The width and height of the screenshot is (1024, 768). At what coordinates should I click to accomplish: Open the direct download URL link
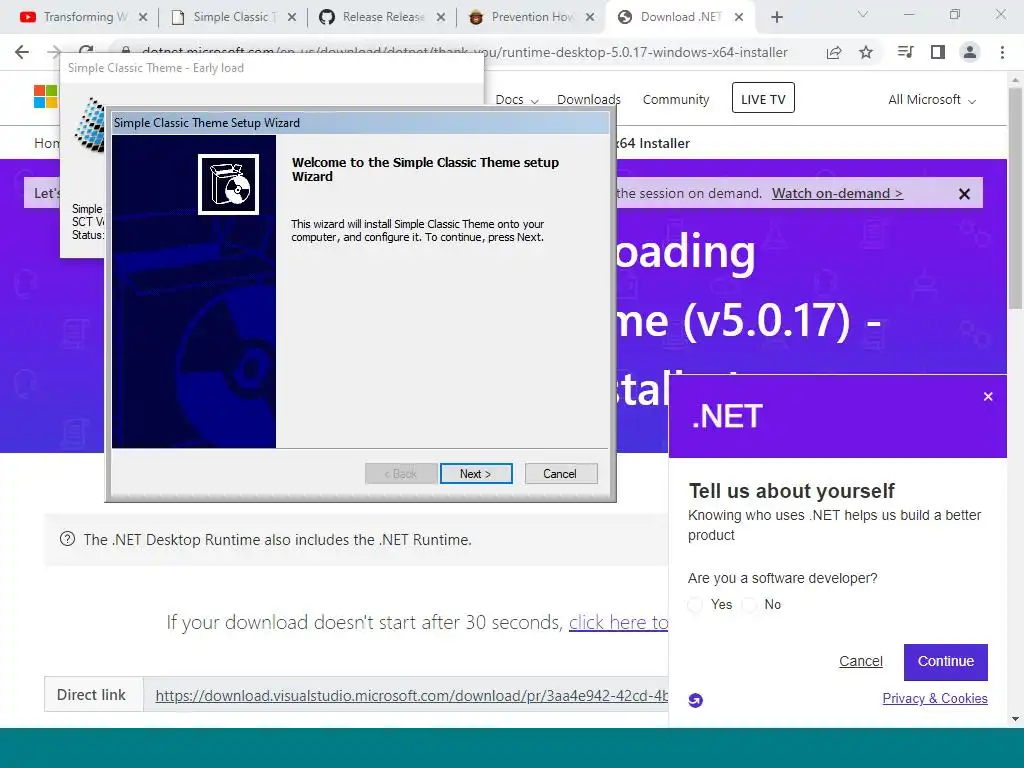point(411,696)
